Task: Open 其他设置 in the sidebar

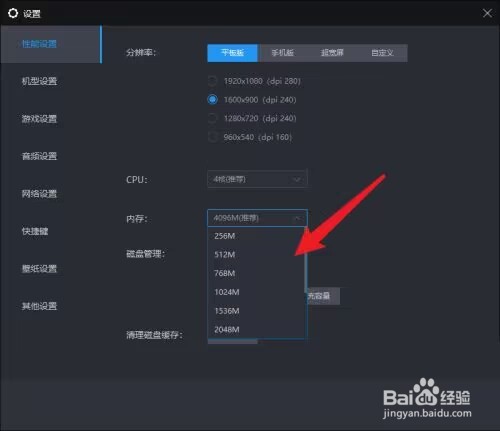Action: click(x=39, y=306)
